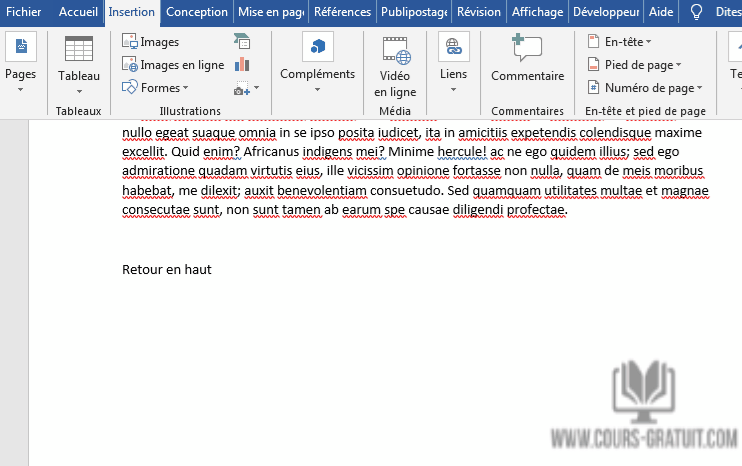Viewport: 742px width, 466px height.
Task: Select the Insertion tab
Action: coord(132,12)
